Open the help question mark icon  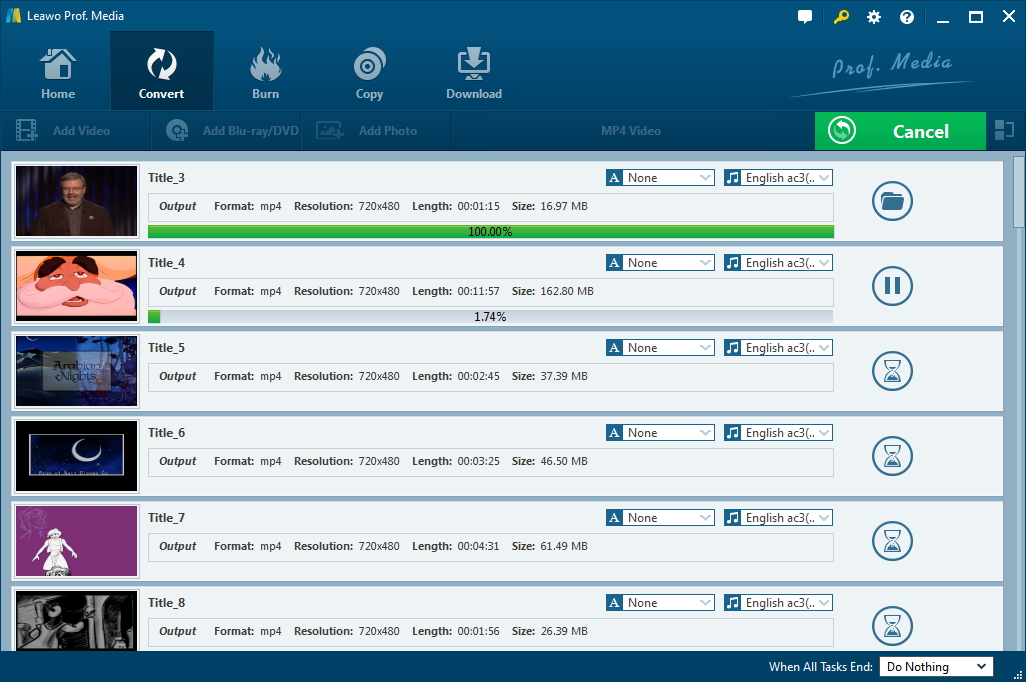[x=907, y=17]
